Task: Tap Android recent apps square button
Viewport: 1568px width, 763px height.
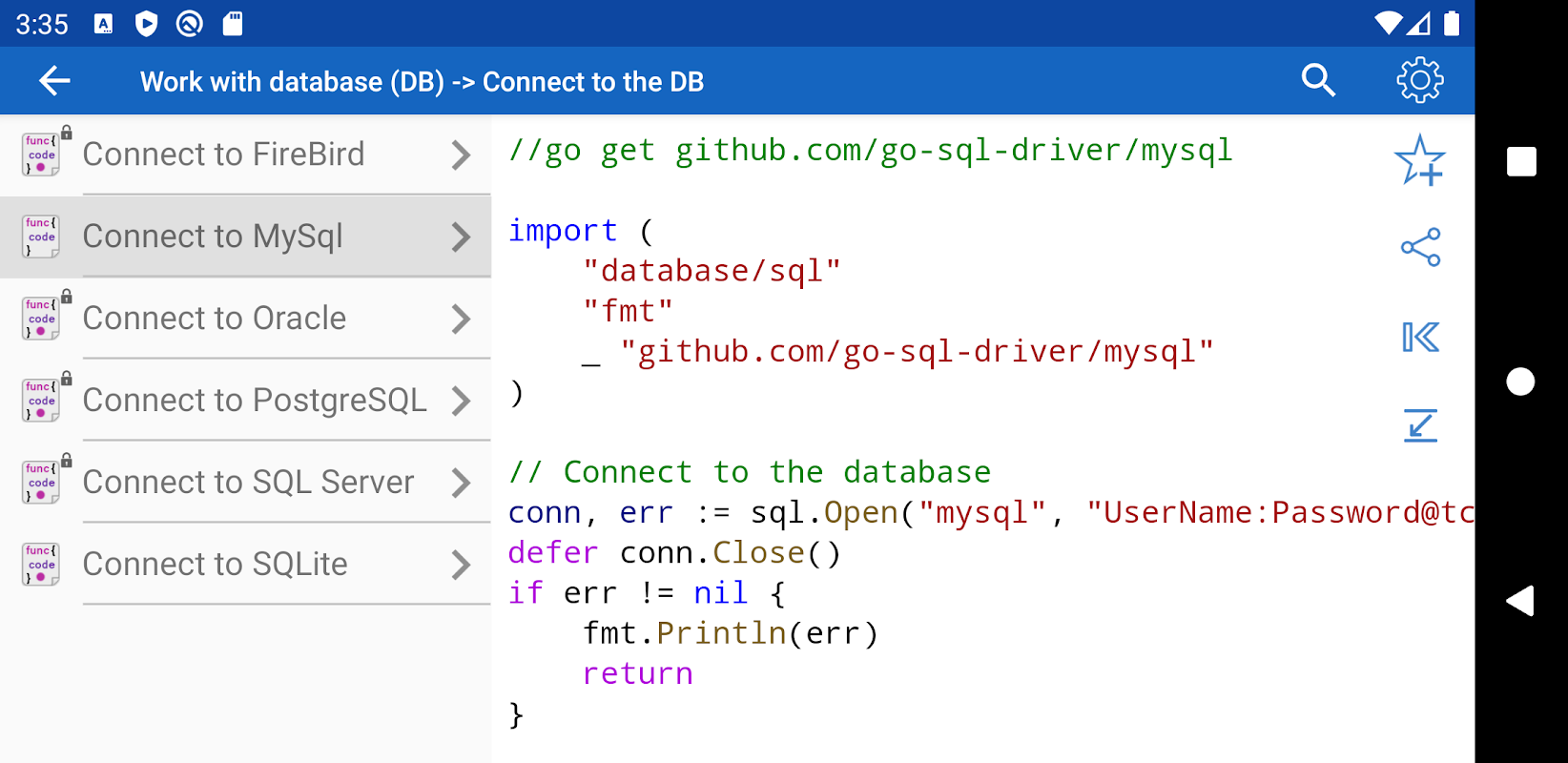Action: (1521, 161)
